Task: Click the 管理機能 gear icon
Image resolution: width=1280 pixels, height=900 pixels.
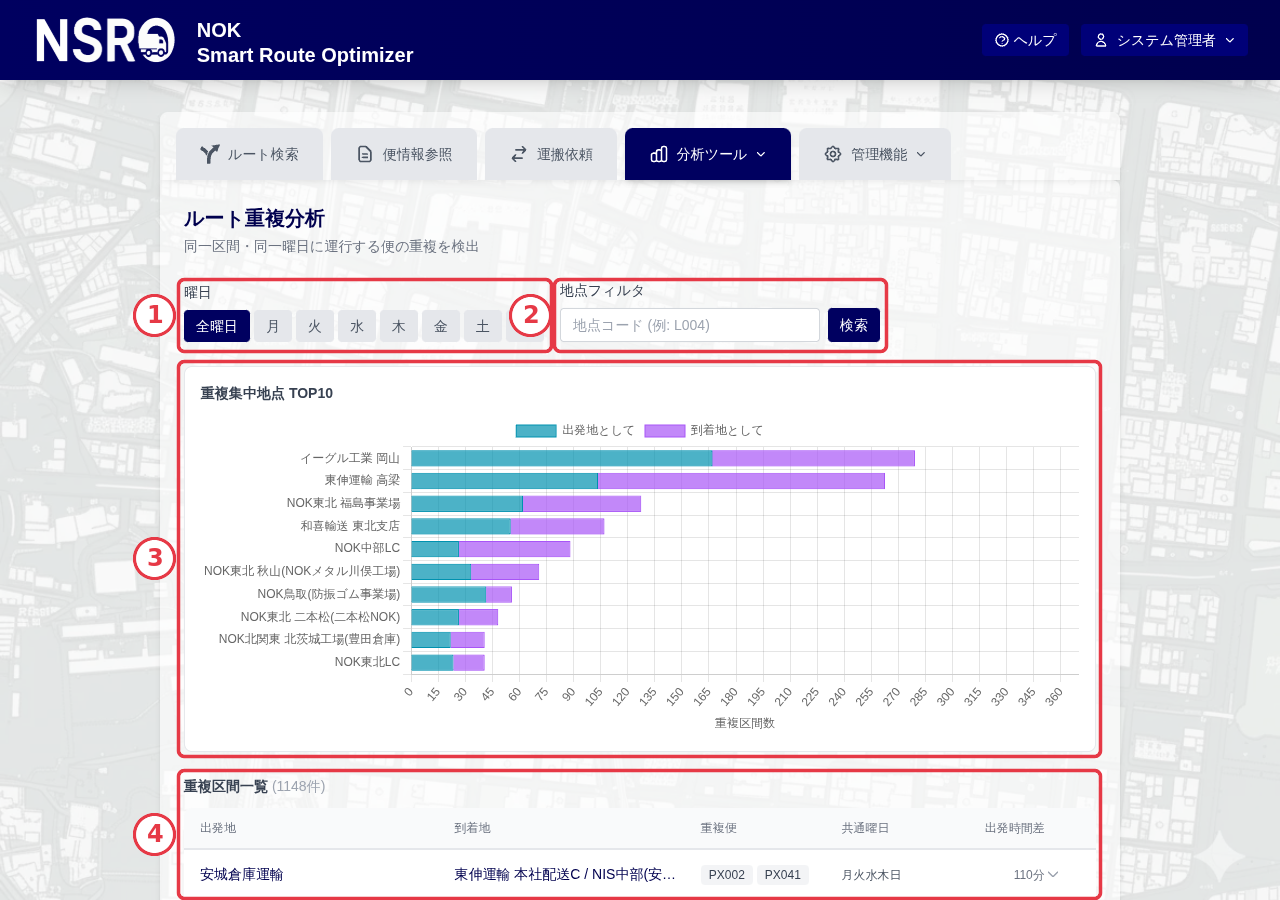Action: pyautogui.click(x=833, y=154)
